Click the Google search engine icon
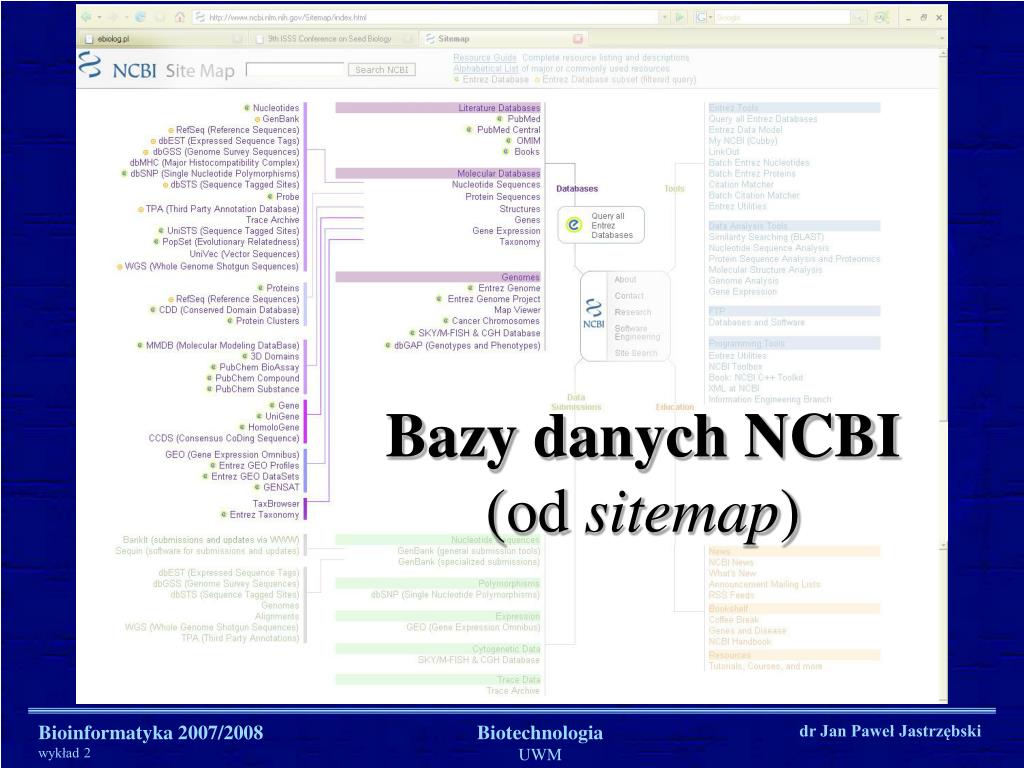This screenshot has height=768, width=1024. pyautogui.click(x=701, y=18)
